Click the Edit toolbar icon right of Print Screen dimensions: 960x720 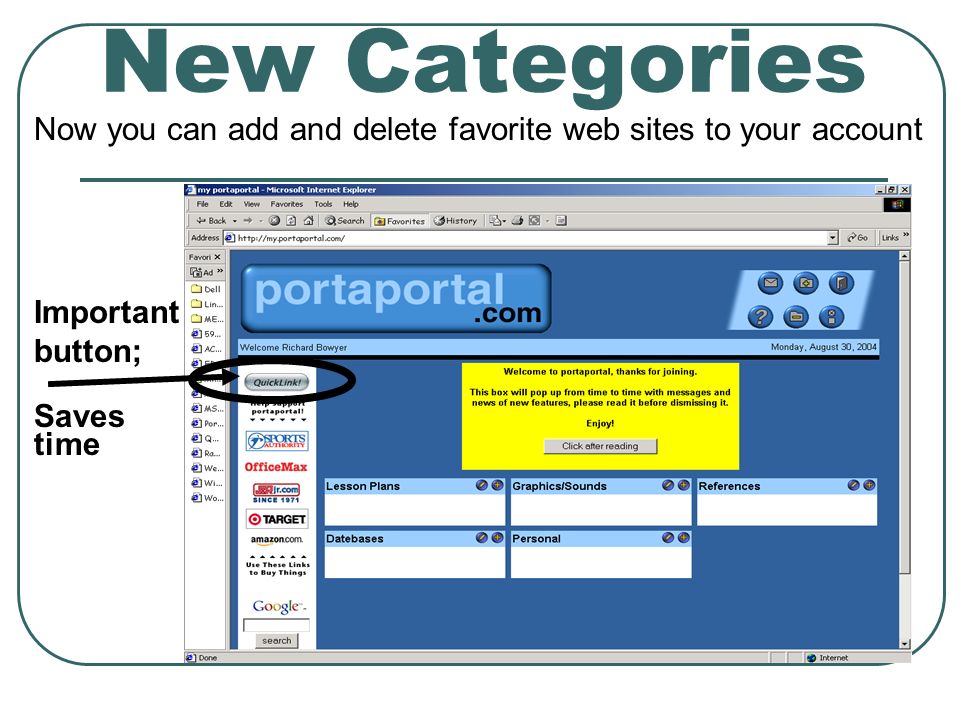click(534, 221)
